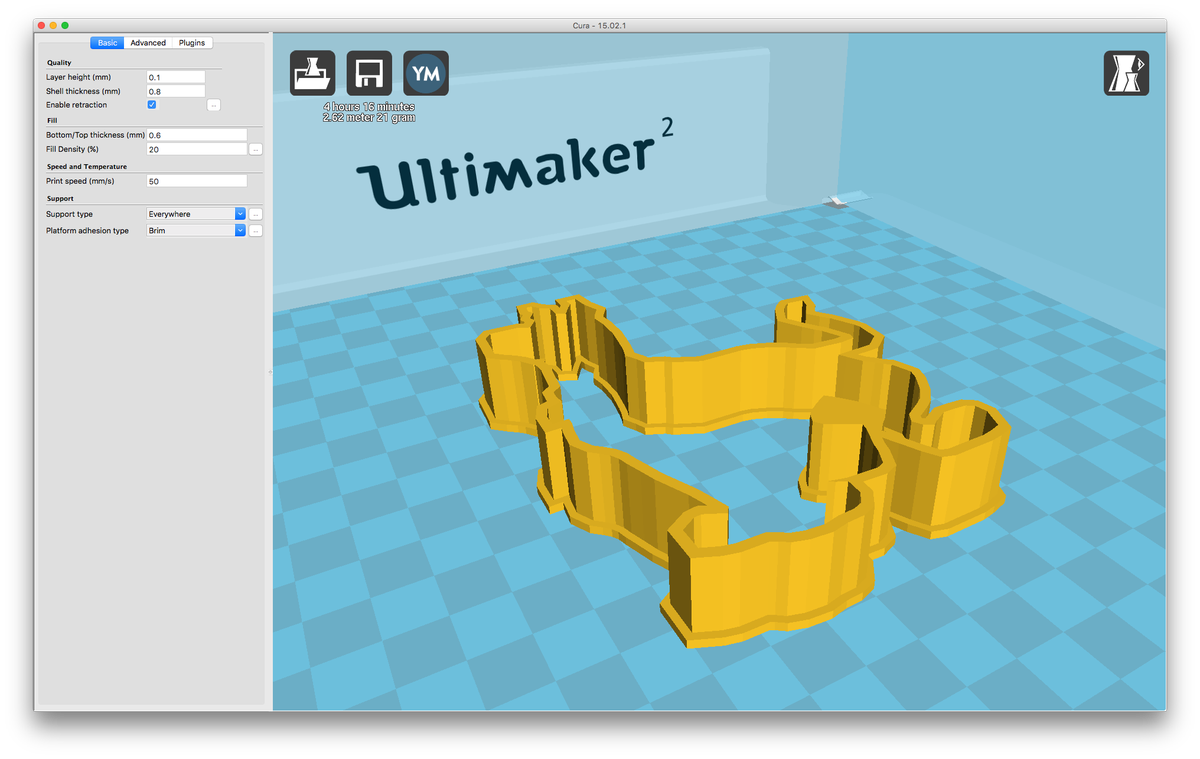1200x759 pixels.
Task: Click the 'Speed and Temperature' section heading
Action: 87,167
